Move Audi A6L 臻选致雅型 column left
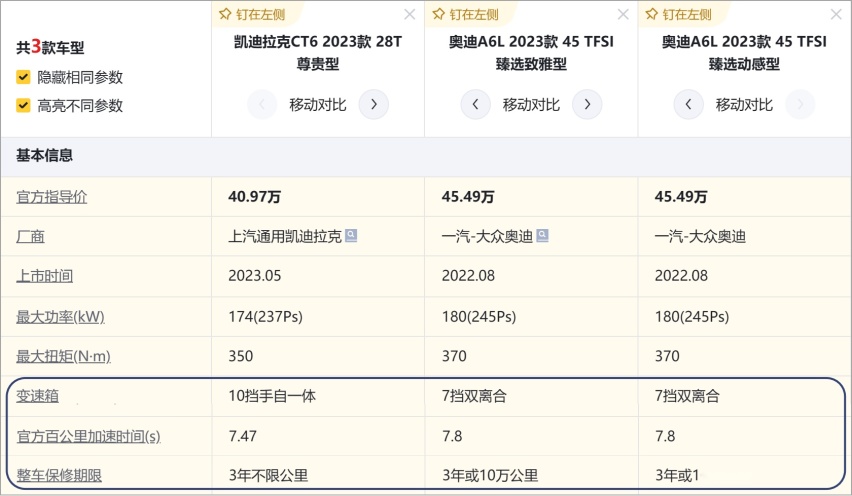The image size is (852, 496). pyautogui.click(x=475, y=104)
